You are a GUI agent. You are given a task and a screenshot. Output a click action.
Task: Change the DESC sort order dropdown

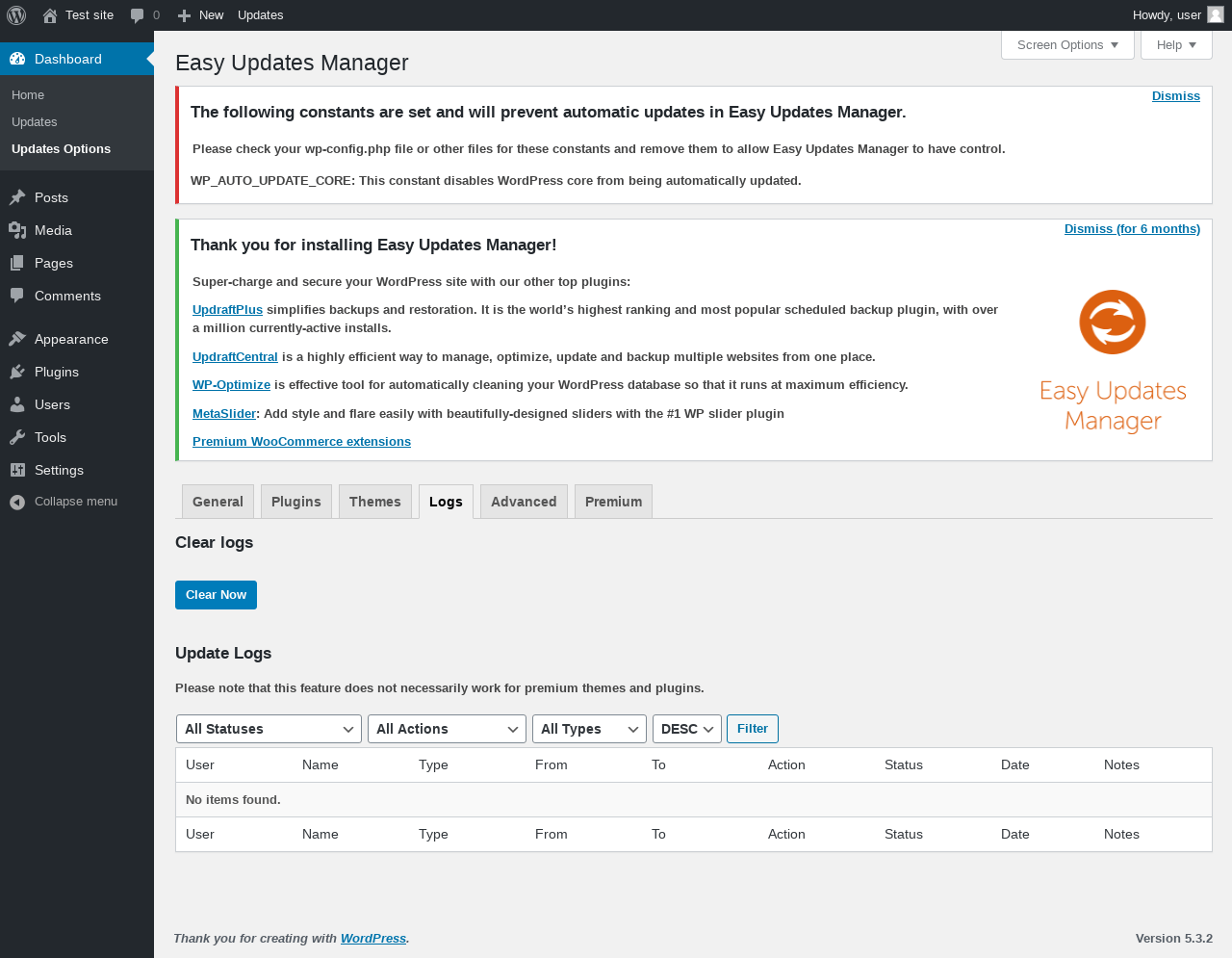pos(687,729)
